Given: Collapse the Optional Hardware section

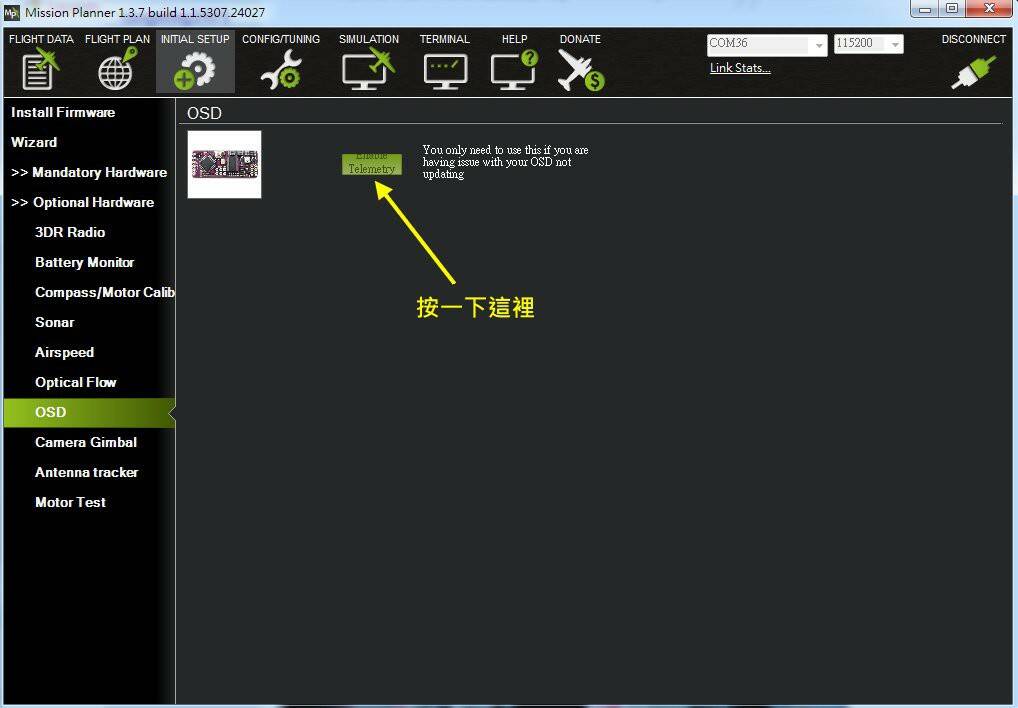Looking at the screenshot, I should click(82, 202).
